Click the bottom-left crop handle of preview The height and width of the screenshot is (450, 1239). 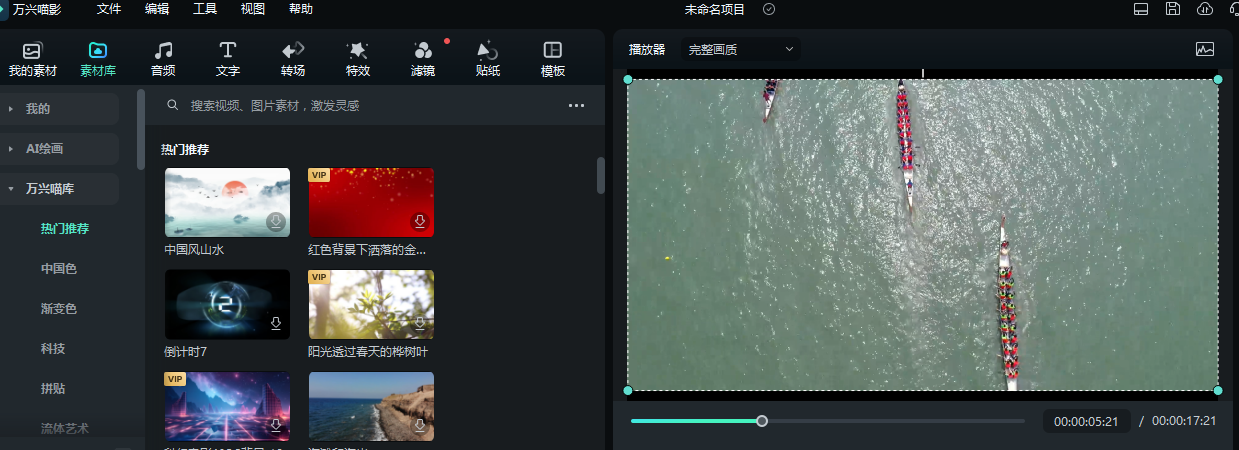pos(628,390)
